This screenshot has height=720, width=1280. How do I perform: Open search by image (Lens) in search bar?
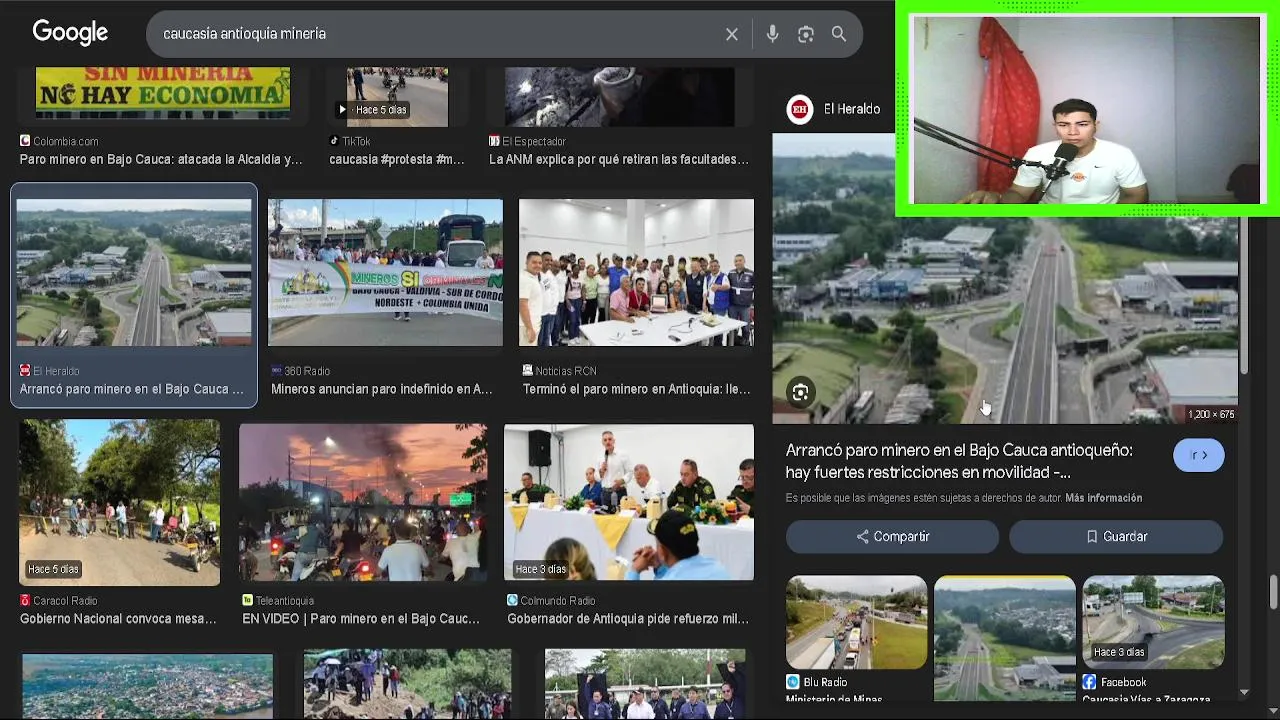pos(806,34)
